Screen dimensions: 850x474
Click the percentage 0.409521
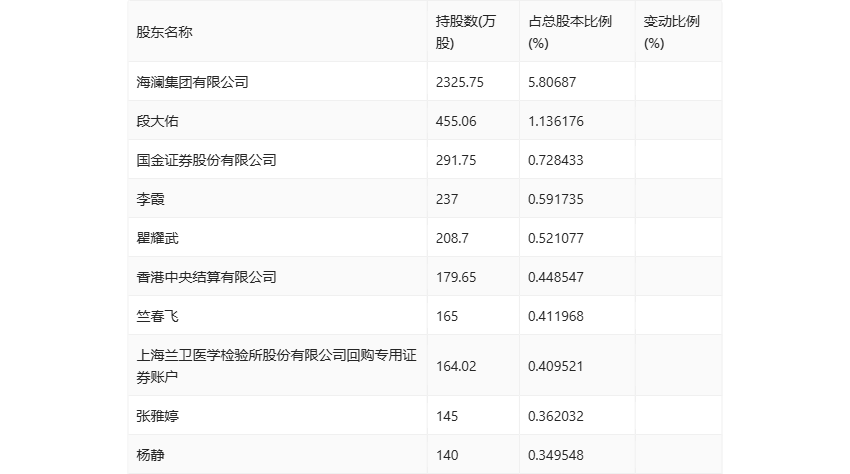556,366
